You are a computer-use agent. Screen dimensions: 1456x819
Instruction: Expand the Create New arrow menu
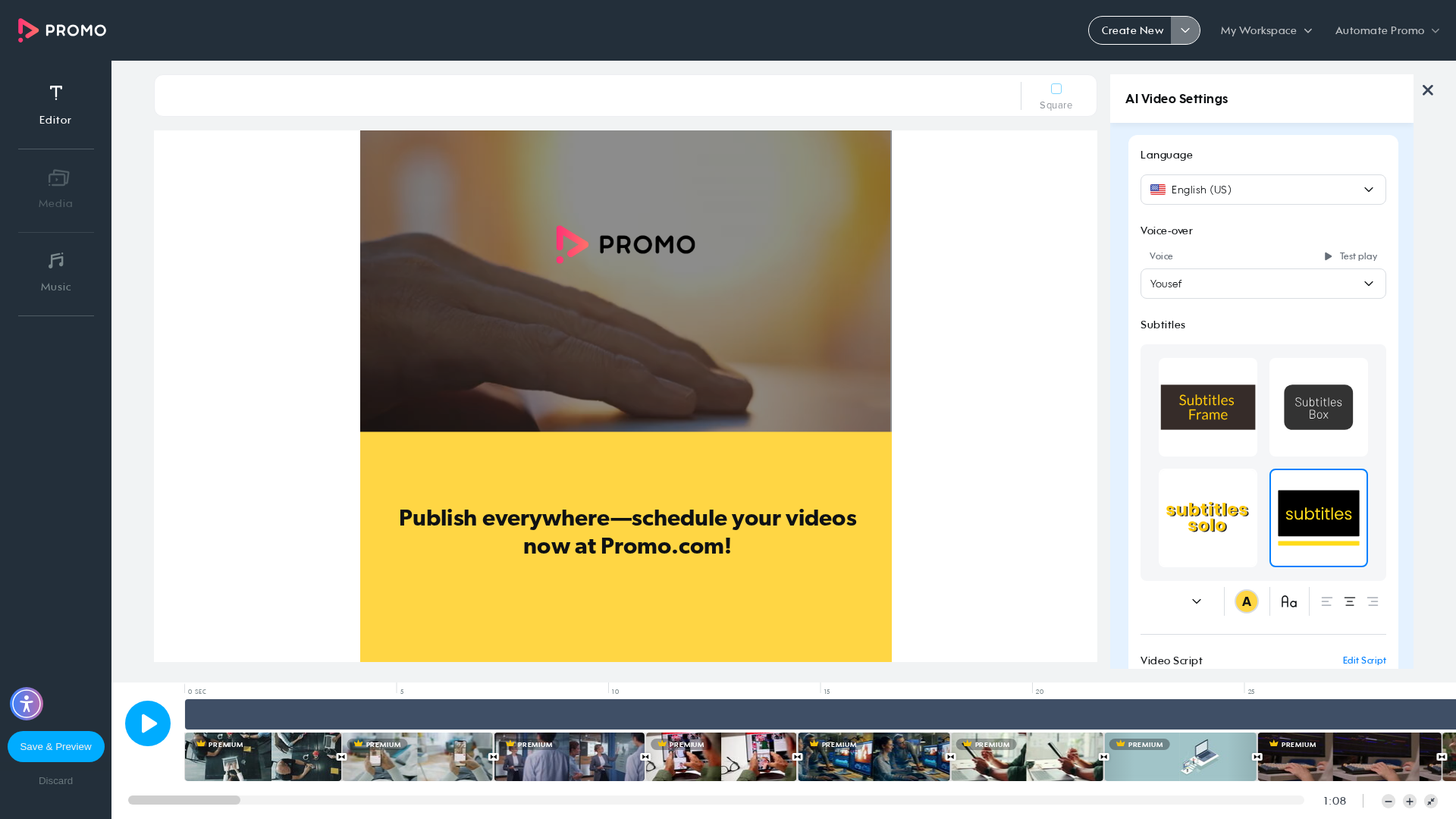tap(1185, 30)
